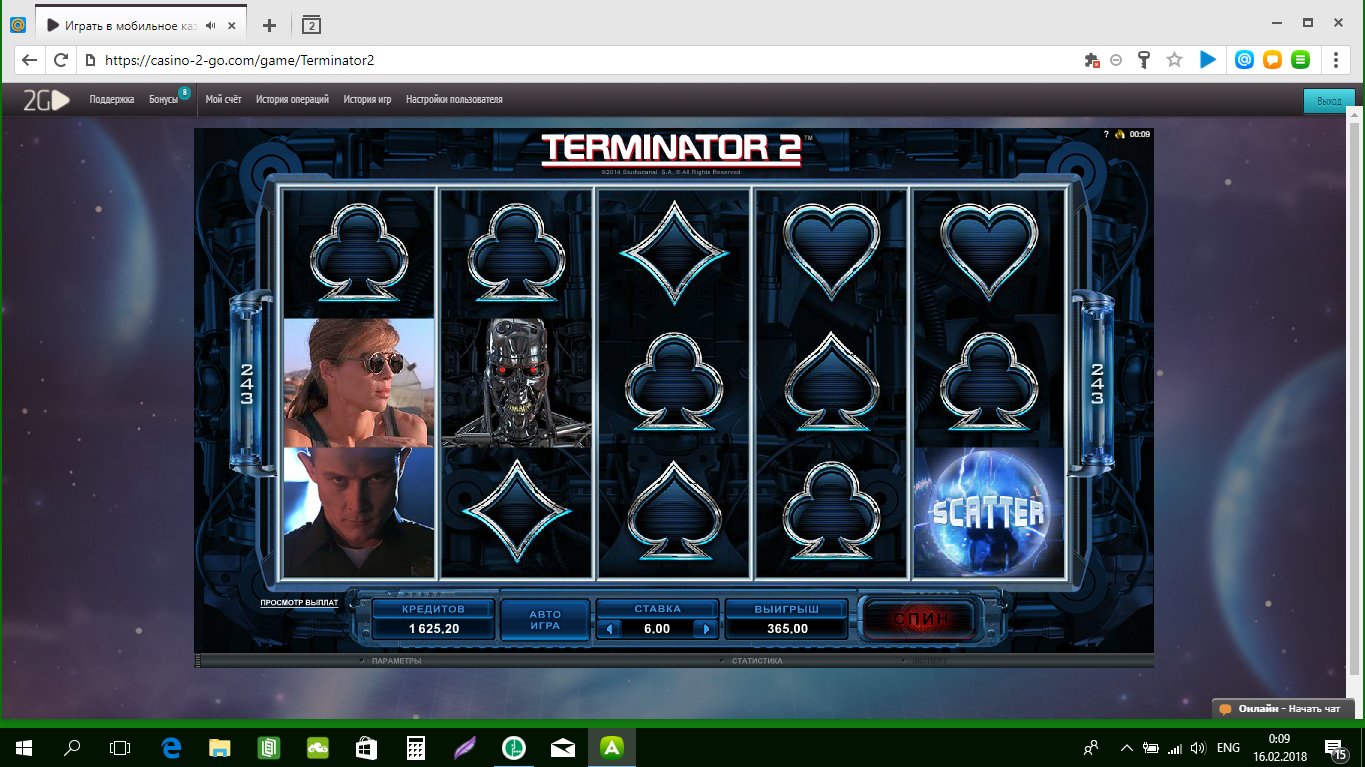The height and width of the screenshot is (767, 1365).
Task: Open the Windows Store taskbar icon
Action: tap(366, 747)
